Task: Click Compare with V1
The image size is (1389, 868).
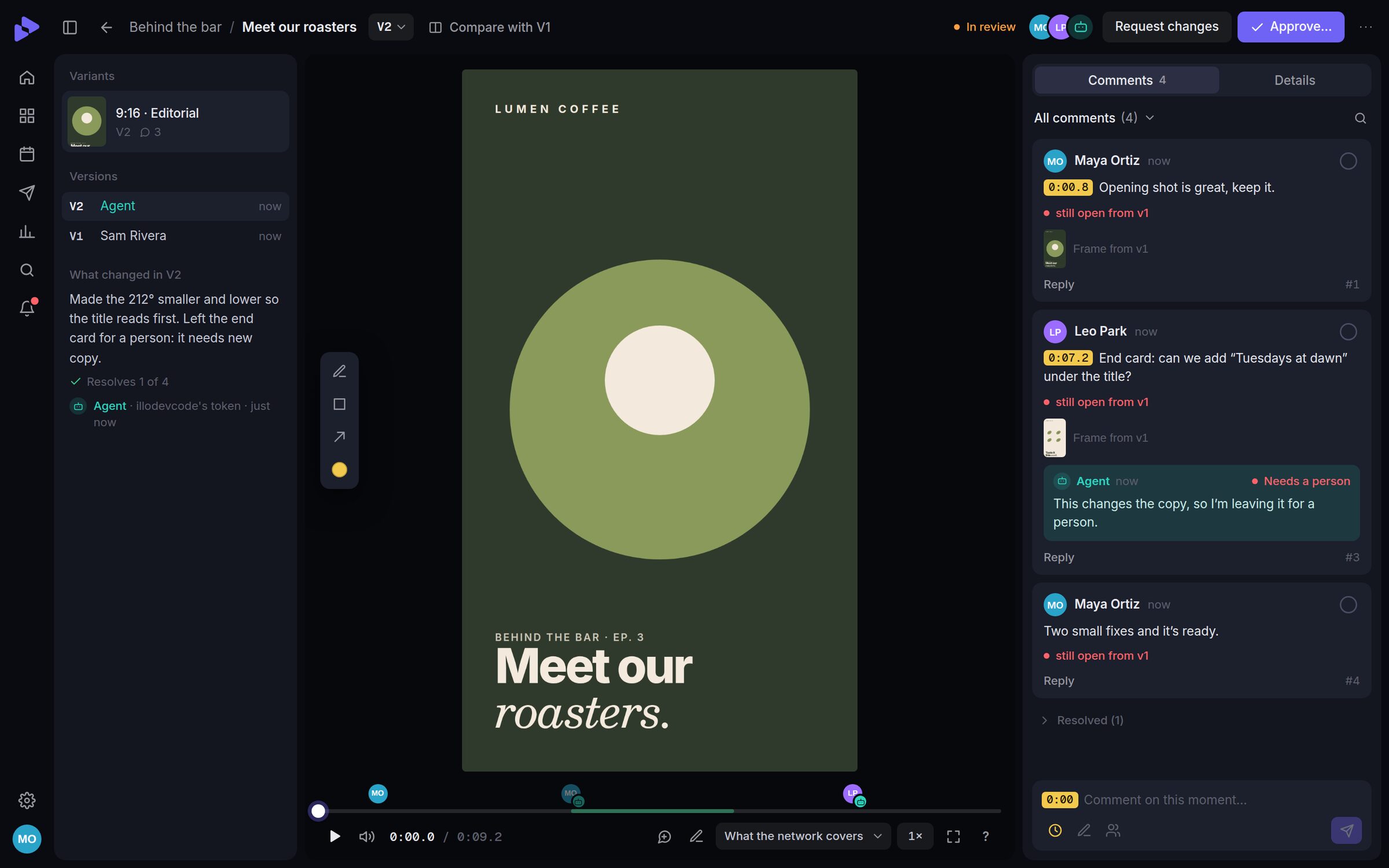Action: pyautogui.click(x=490, y=27)
